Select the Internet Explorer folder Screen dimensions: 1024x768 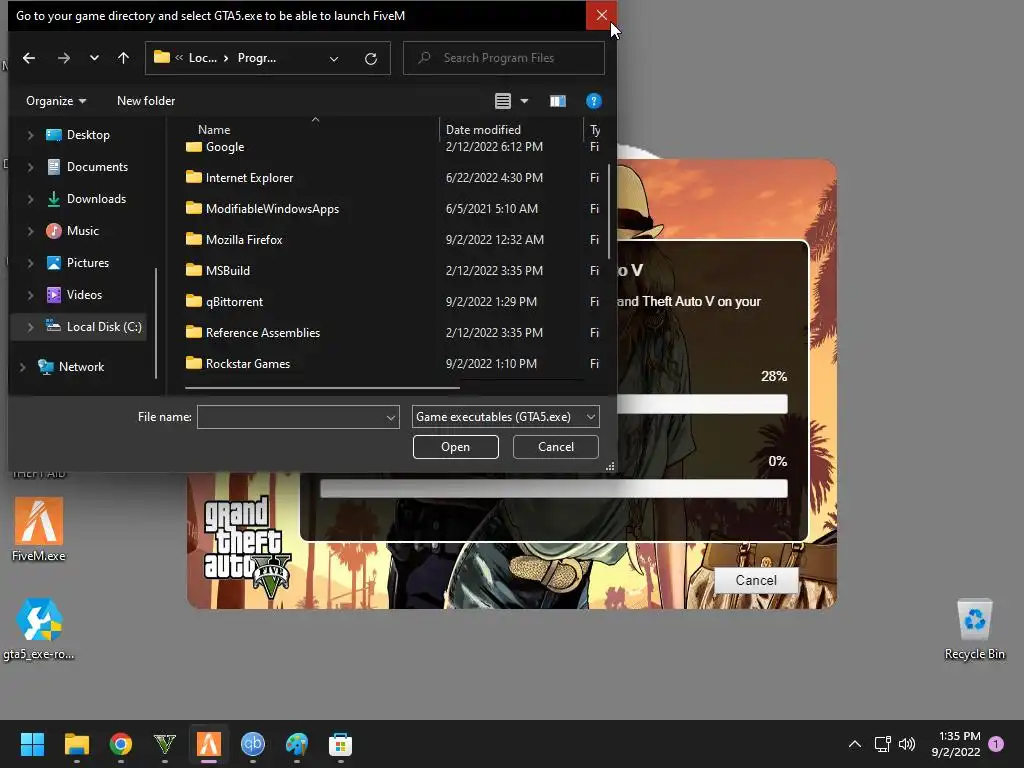click(239, 178)
